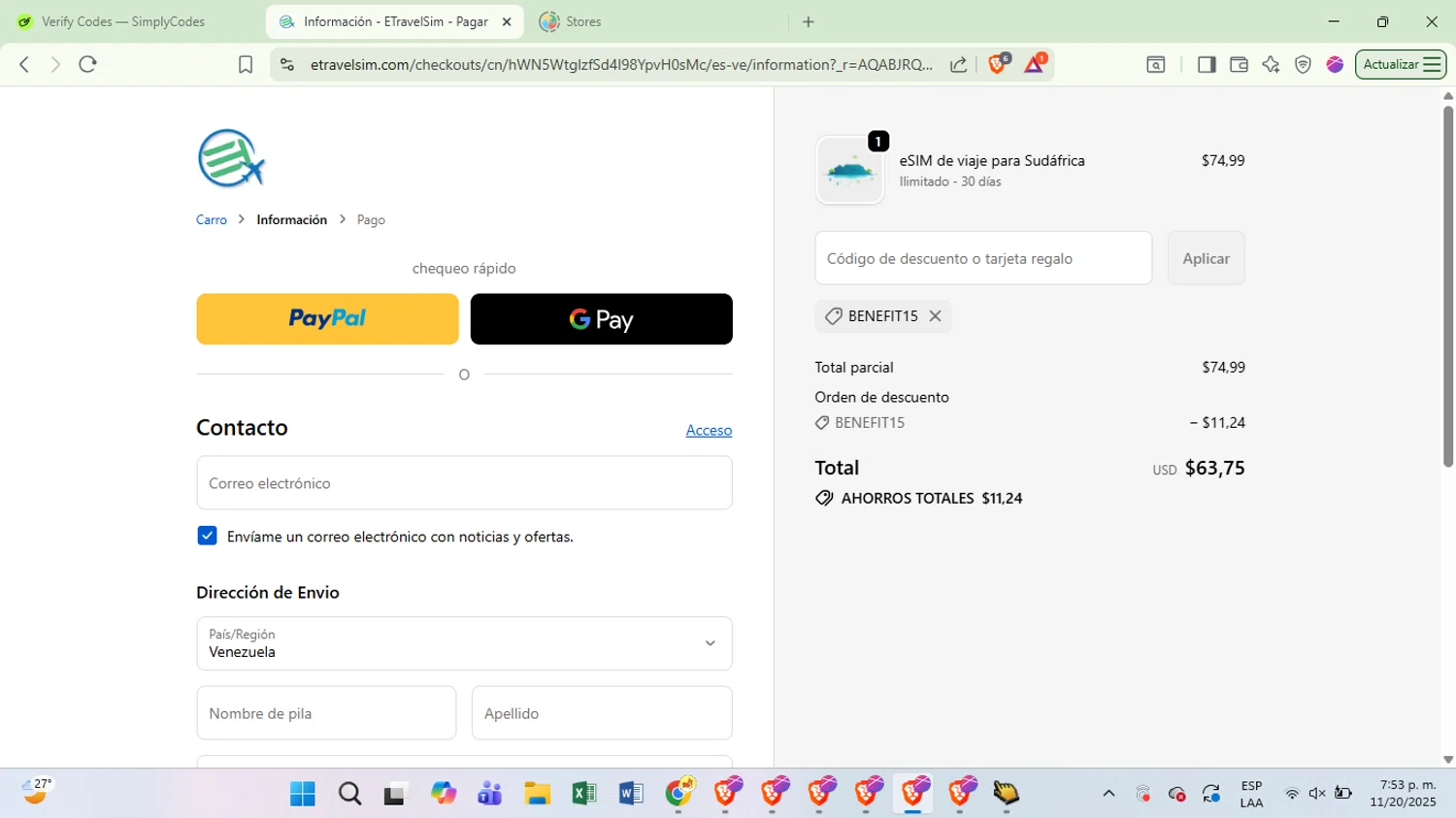Image resolution: width=1456 pixels, height=818 pixels.
Task: Click the 'Total parcial' label
Action: pos(854,367)
